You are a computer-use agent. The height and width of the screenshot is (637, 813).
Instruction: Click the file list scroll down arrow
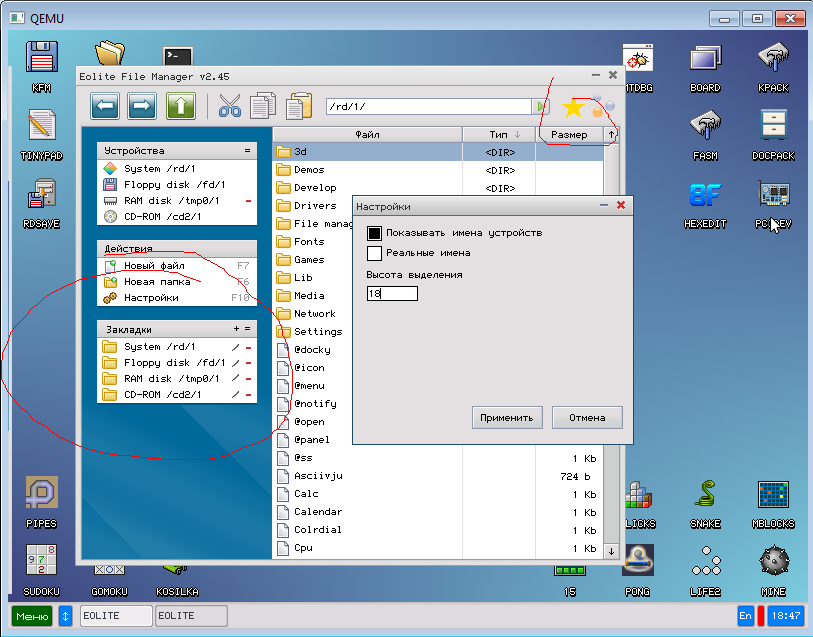(x=611, y=550)
